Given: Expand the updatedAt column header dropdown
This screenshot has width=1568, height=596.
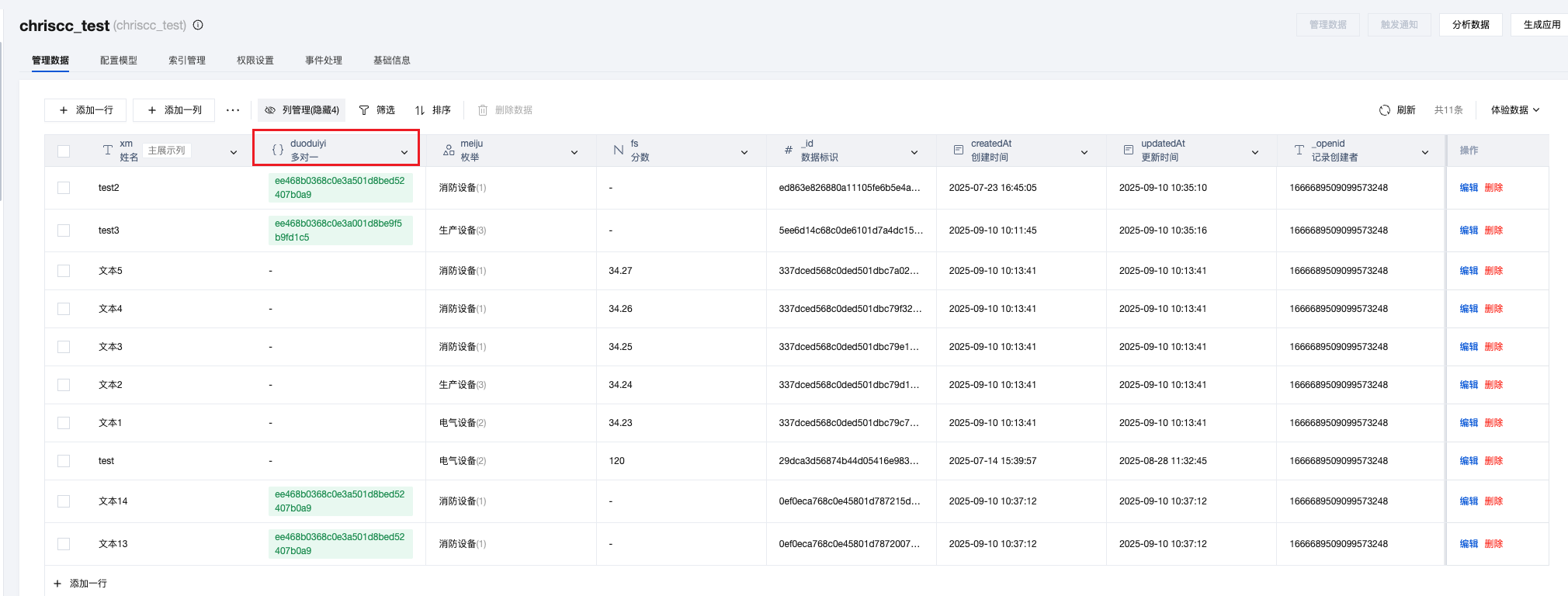Looking at the screenshot, I should [1255, 152].
